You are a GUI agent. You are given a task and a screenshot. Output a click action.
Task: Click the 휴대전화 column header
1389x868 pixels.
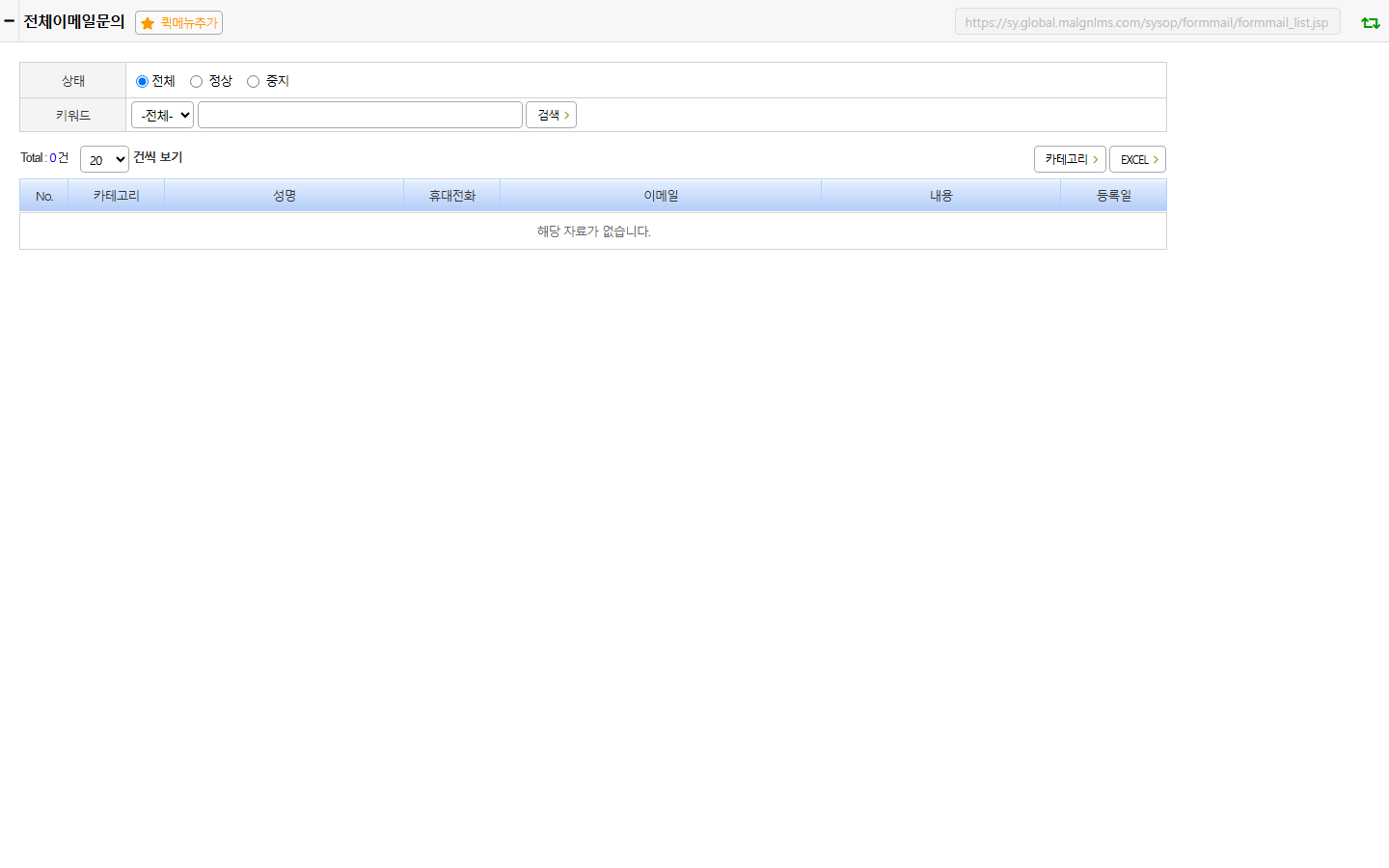(451, 196)
